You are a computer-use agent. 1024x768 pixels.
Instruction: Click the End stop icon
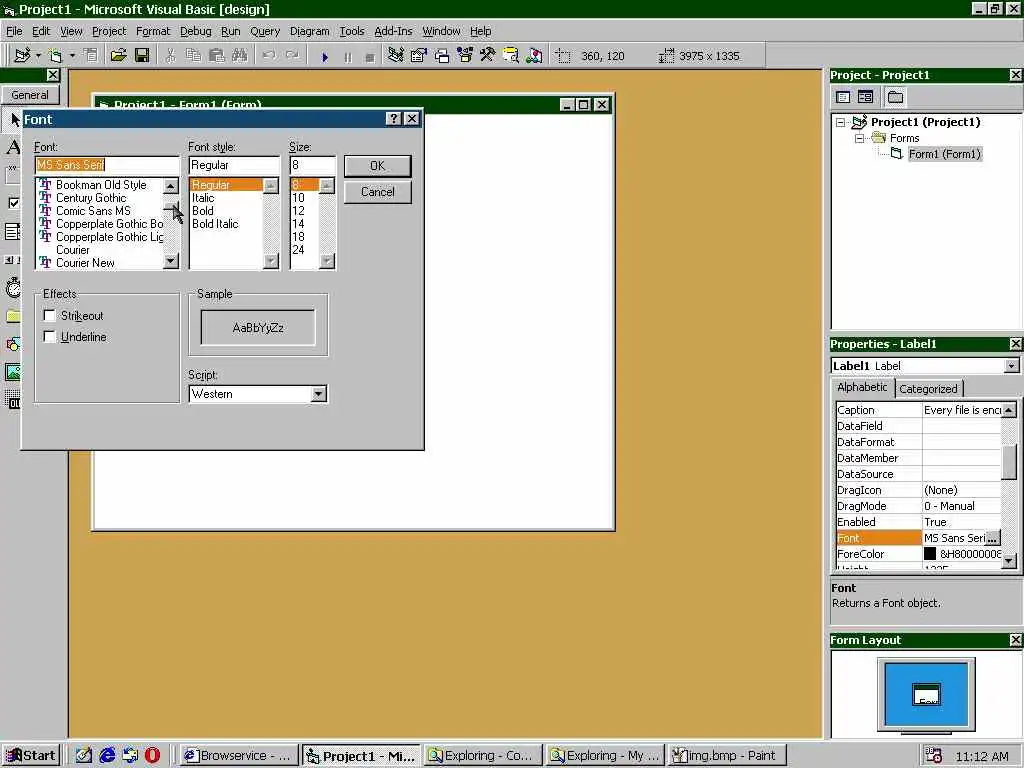click(x=370, y=57)
